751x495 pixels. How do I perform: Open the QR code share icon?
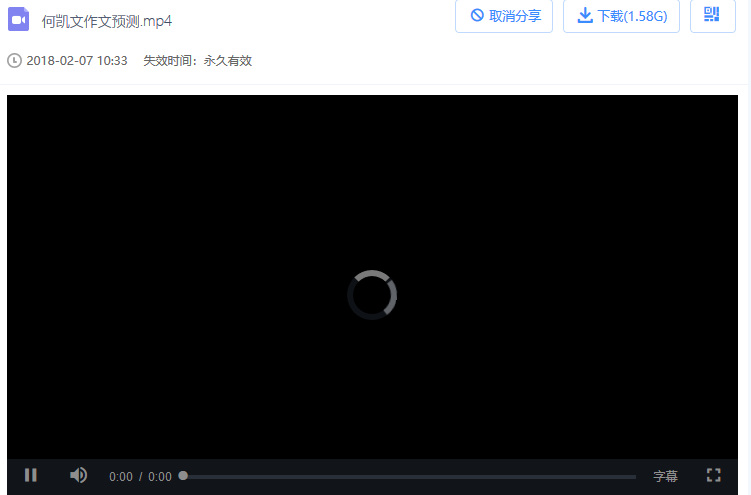[712, 15]
